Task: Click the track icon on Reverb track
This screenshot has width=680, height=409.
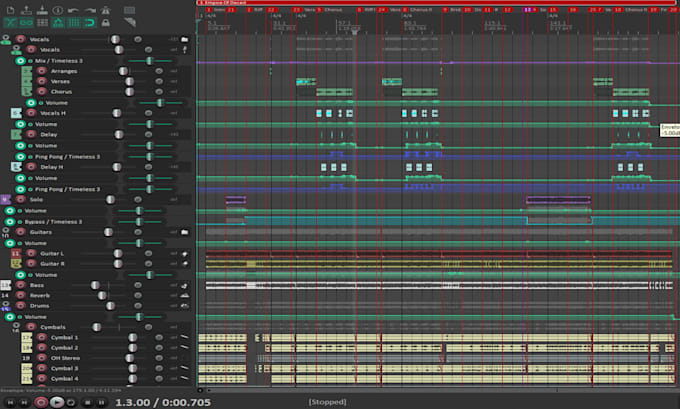Action: [185, 295]
